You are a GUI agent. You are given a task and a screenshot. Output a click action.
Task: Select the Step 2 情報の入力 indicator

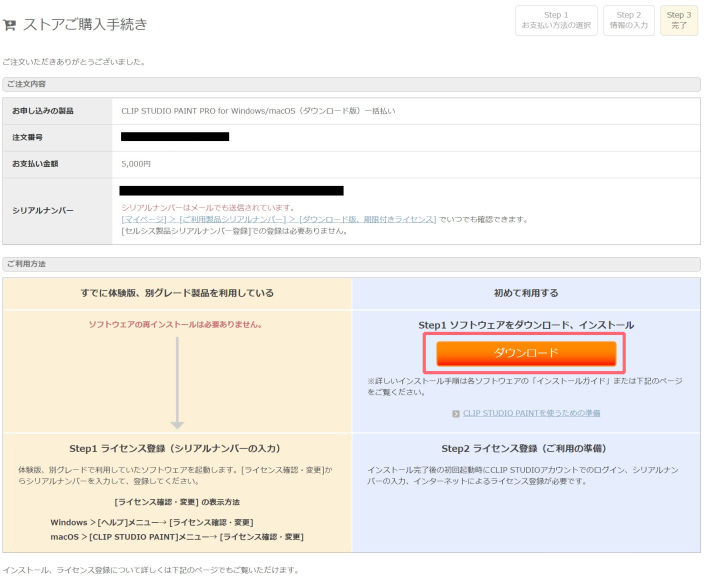pos(629,20)
